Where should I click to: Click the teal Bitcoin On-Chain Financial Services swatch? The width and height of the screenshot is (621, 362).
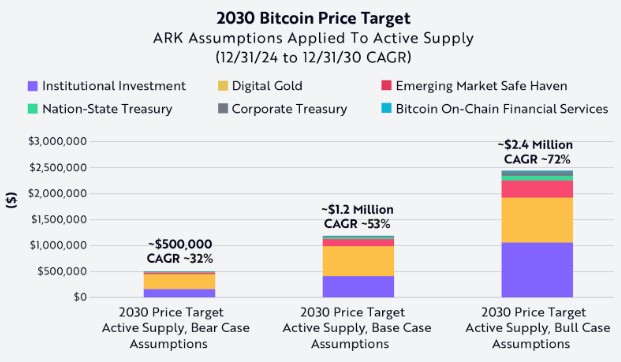point(386,108)
